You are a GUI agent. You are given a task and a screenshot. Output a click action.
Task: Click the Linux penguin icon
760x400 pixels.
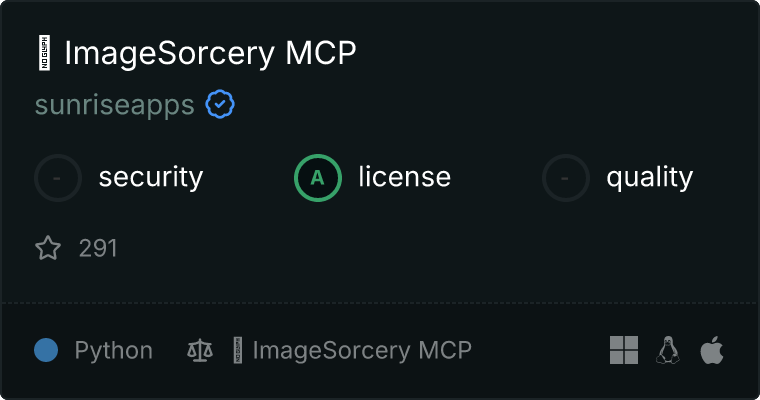pyautogui.click(x=668, y=350)
